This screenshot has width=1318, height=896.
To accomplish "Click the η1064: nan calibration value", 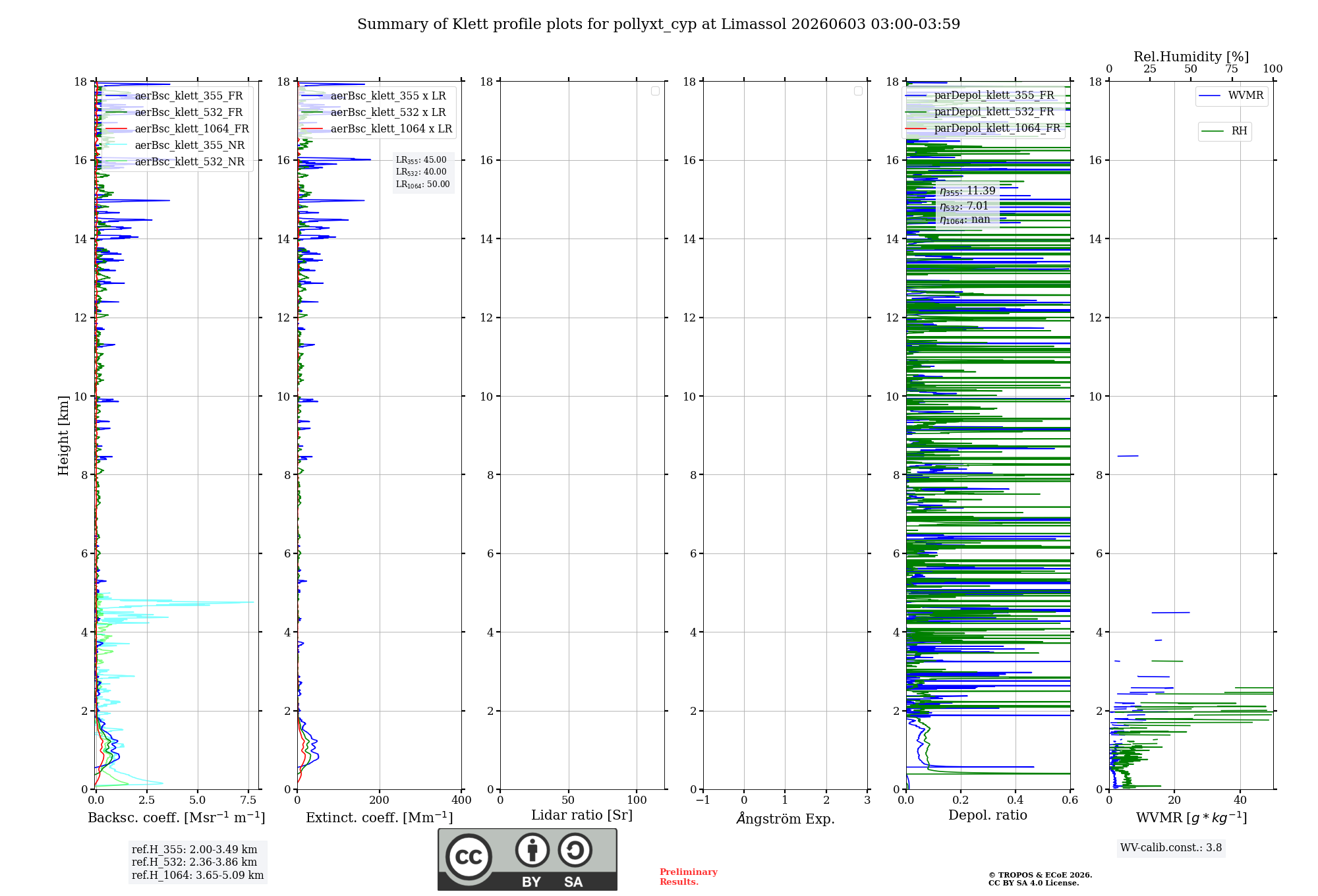I will point(965,220).
